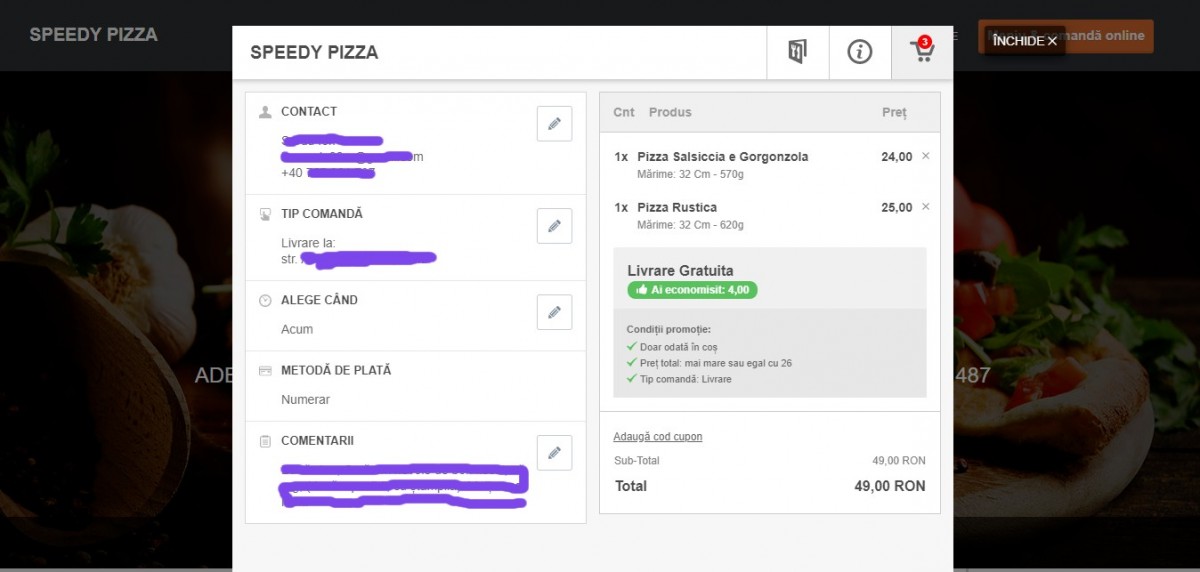
Task: Click the SPEEDY PIZZA site logo
Action: pyautogui.click(x=93, y=35)
